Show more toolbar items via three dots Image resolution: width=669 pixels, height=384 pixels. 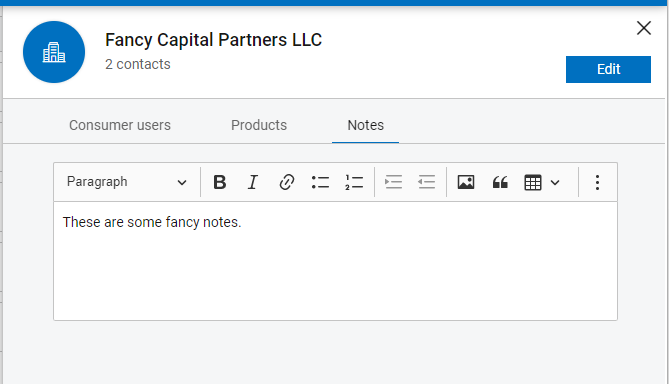point(597,182)
